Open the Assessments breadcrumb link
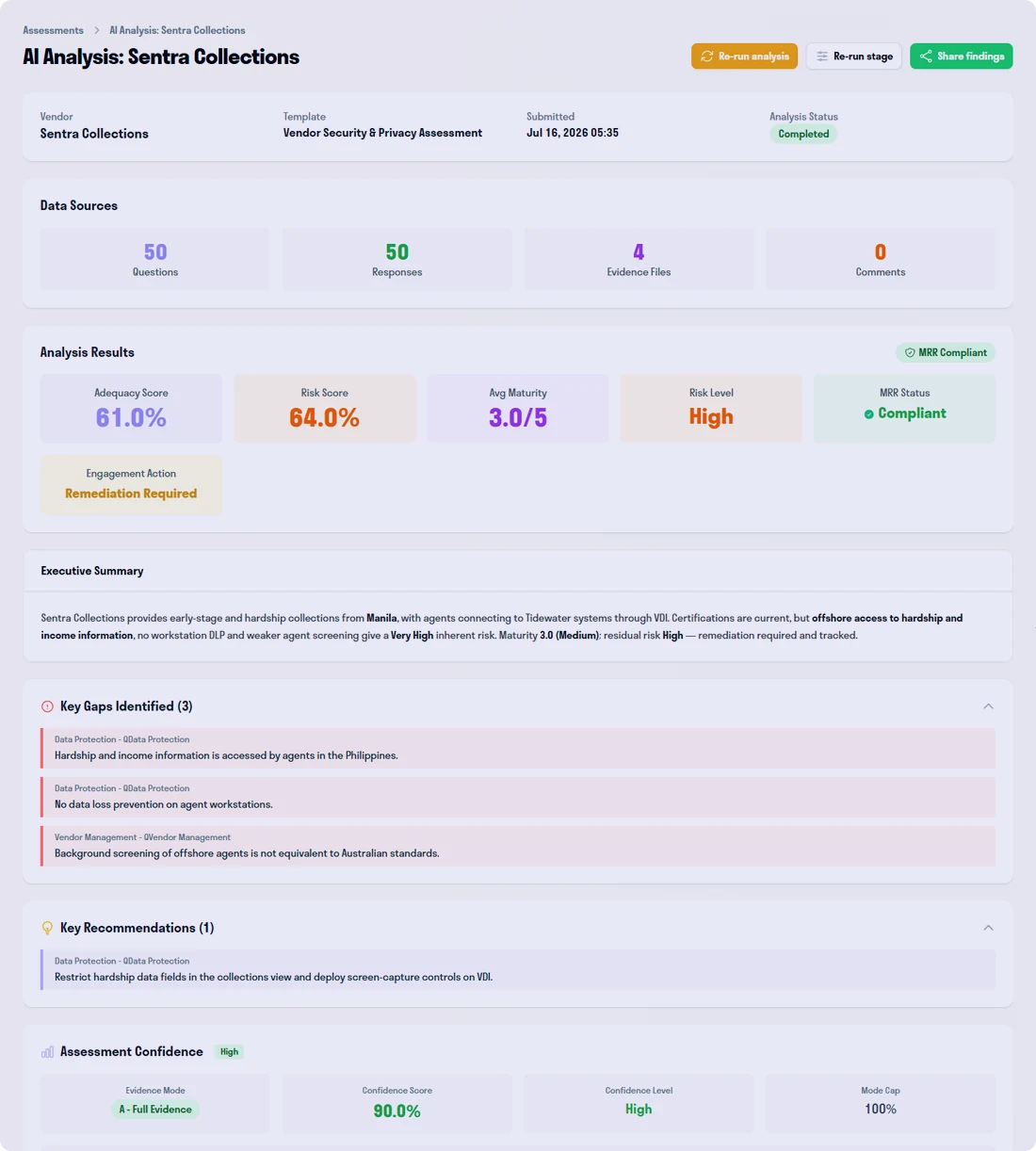1036x1151 pixels. (x=53, y=30)
